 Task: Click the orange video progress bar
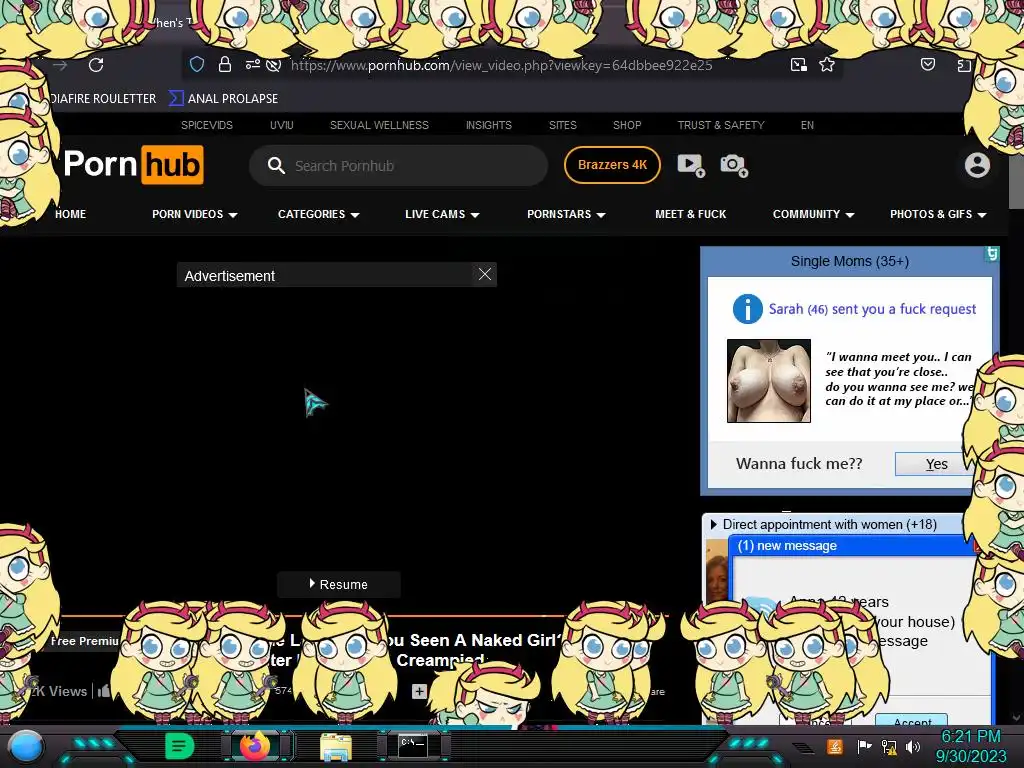click(x=366, y=615)
